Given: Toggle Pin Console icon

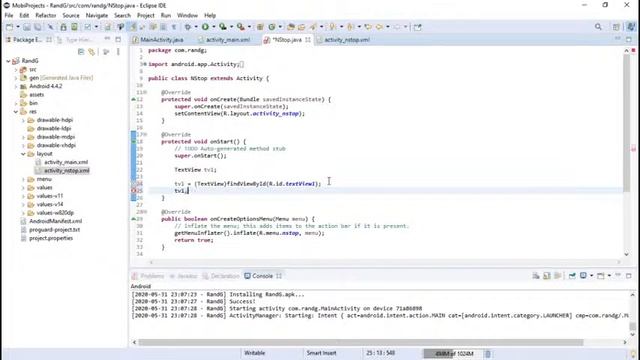Looking at the screenshot, I should coord(572,276).
